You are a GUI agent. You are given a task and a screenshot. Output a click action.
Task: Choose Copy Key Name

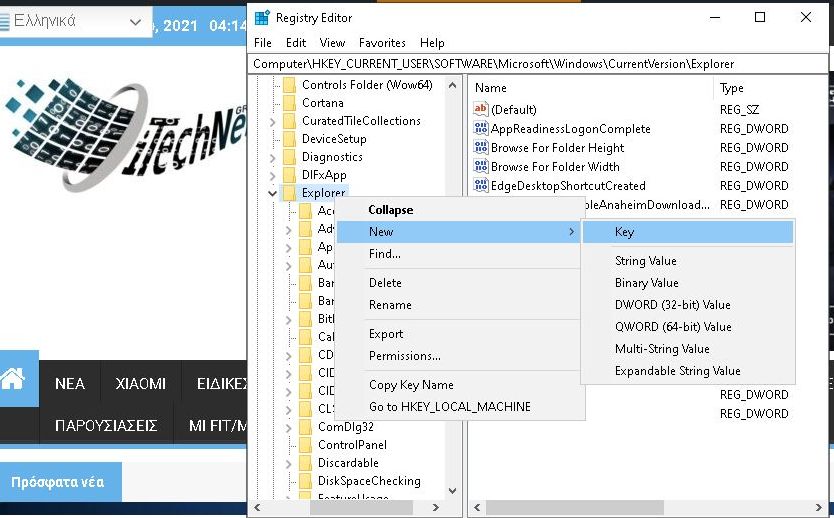[458, 385]
